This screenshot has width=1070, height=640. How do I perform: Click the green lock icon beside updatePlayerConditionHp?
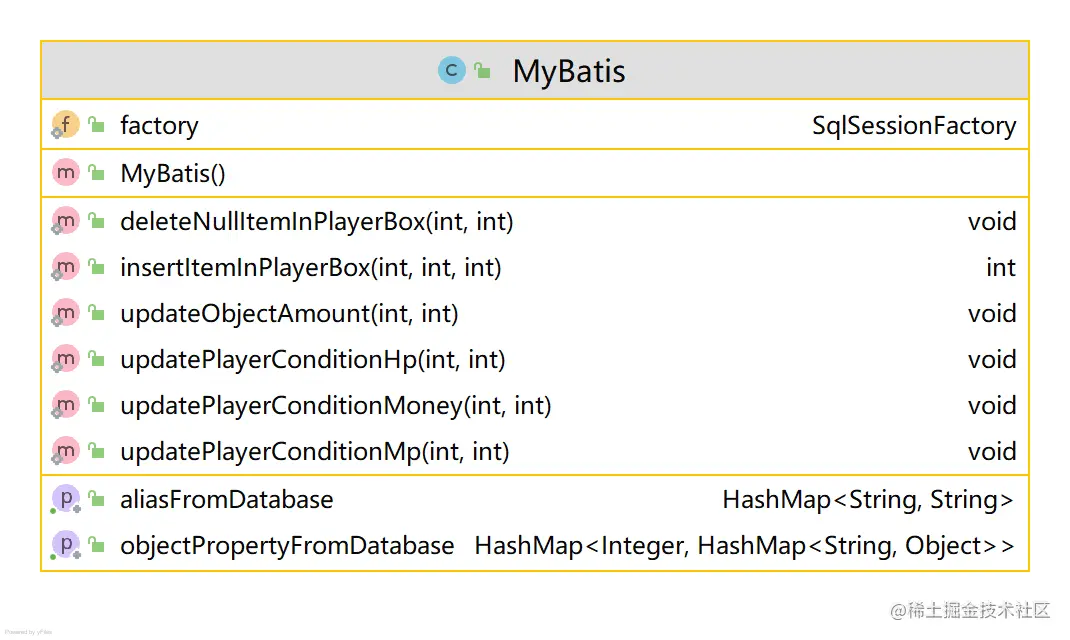(96, 359)
